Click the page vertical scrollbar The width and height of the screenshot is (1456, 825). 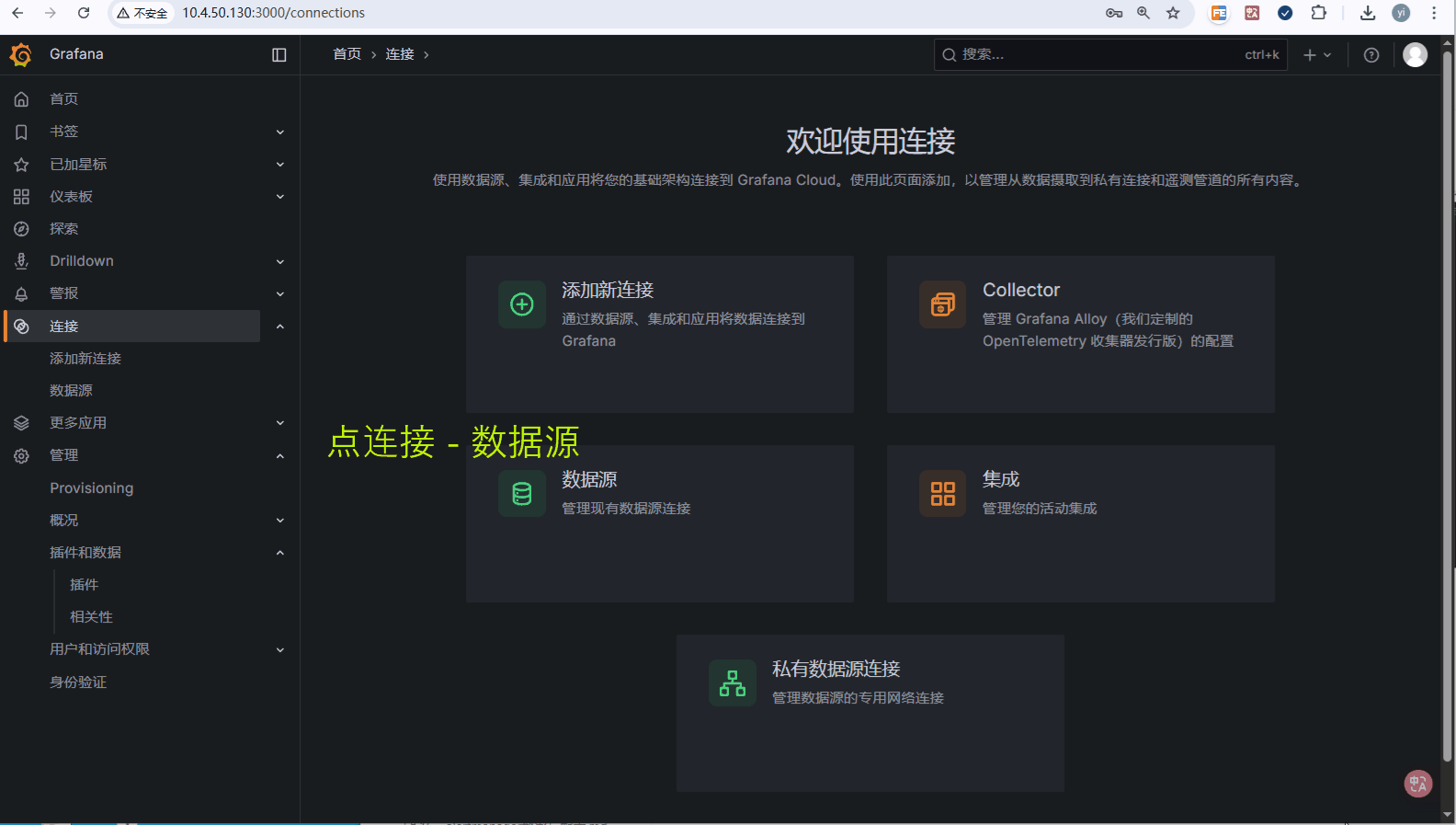[x=1447, y=405]
